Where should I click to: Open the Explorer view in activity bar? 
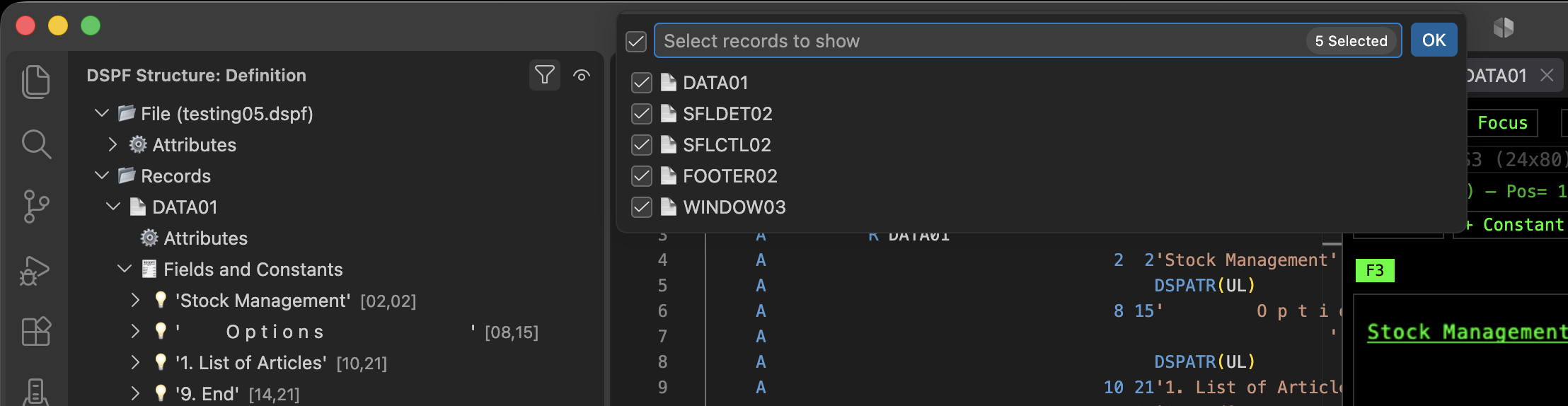[35, 81]
